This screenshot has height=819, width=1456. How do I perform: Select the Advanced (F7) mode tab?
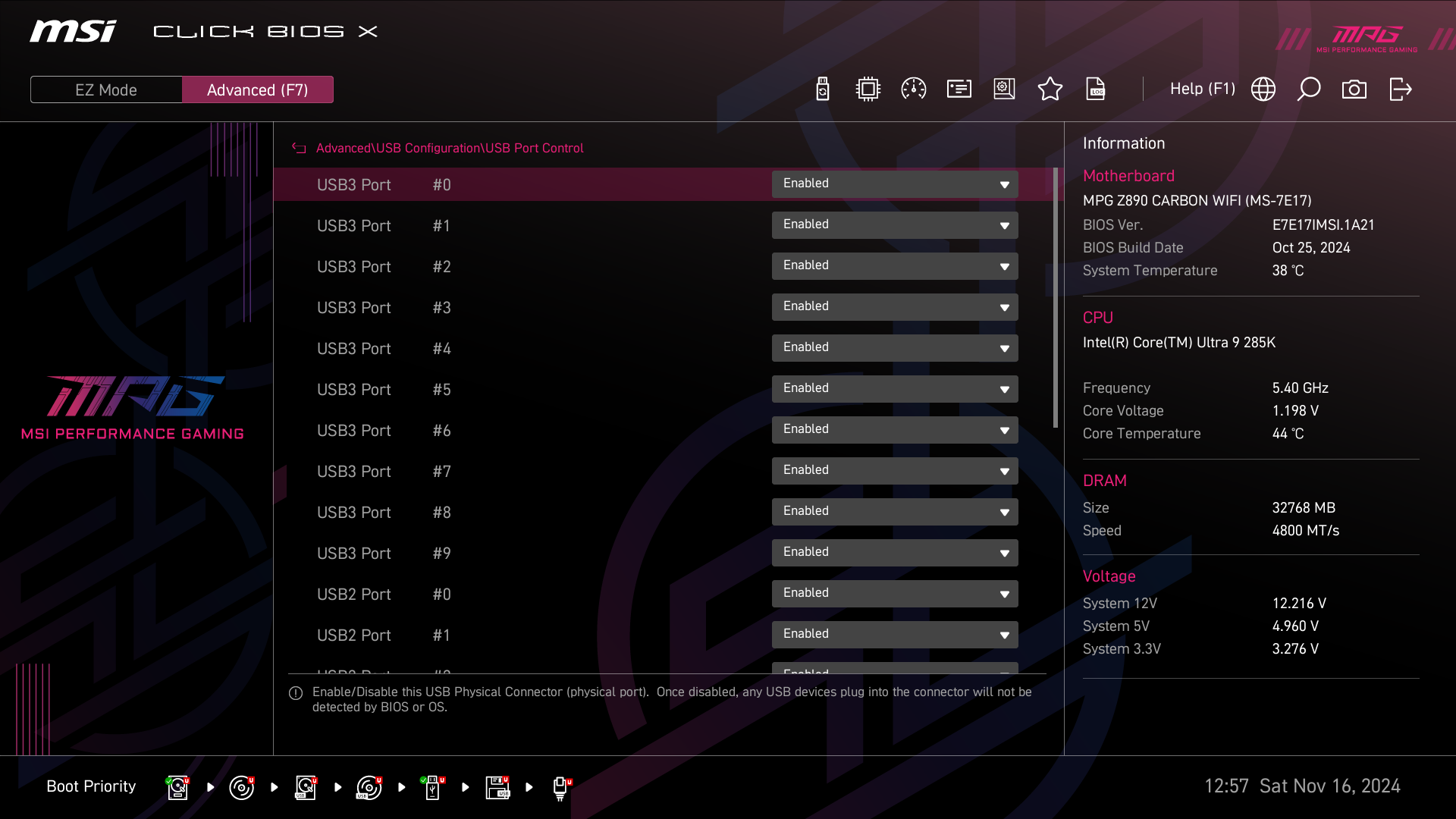[258, 89]
